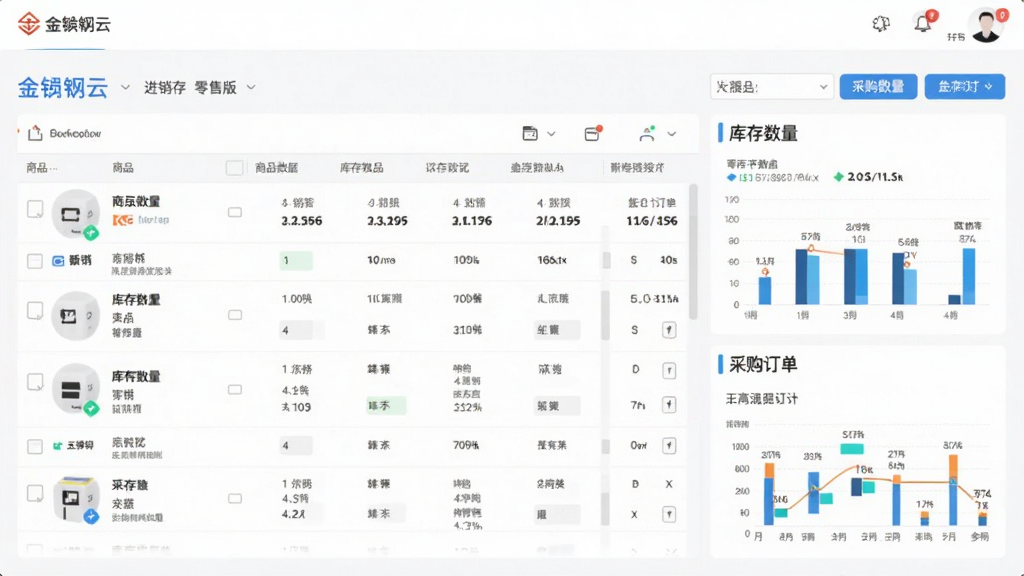Open the notification bell
This screenshot has height=576, width=1024.
(923, 24)
